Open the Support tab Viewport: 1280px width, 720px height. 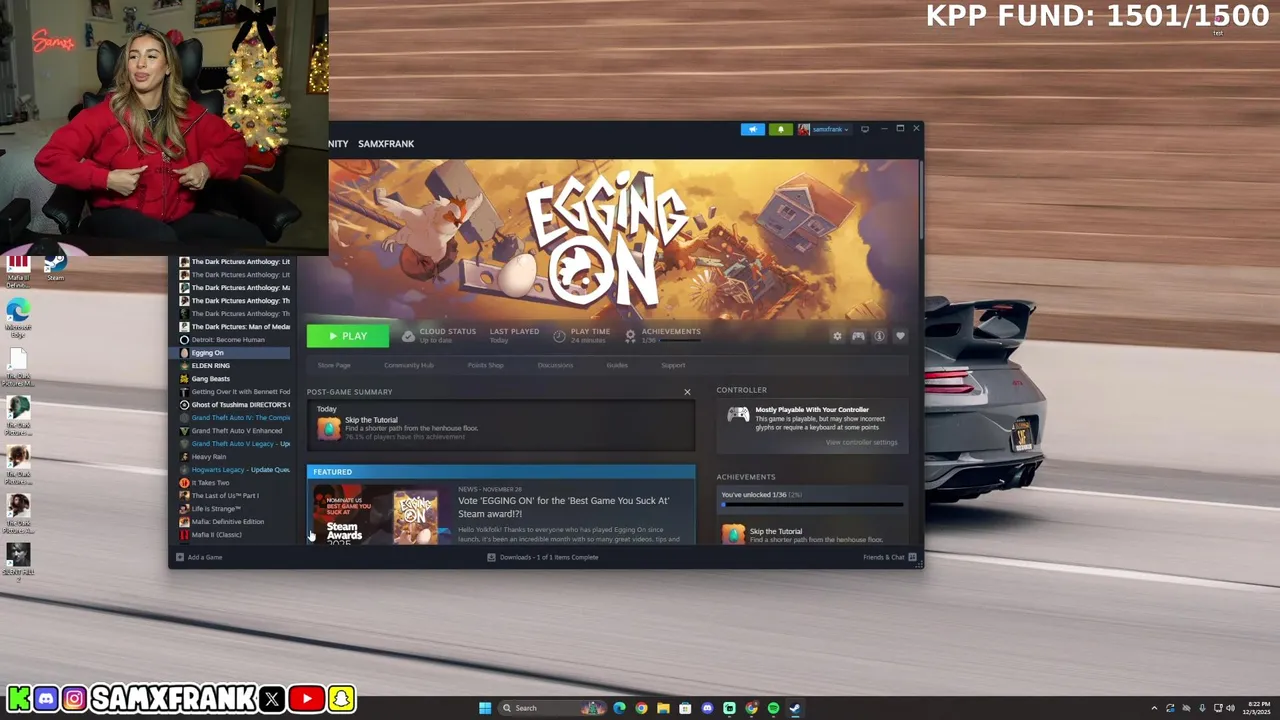pos(673,365)
